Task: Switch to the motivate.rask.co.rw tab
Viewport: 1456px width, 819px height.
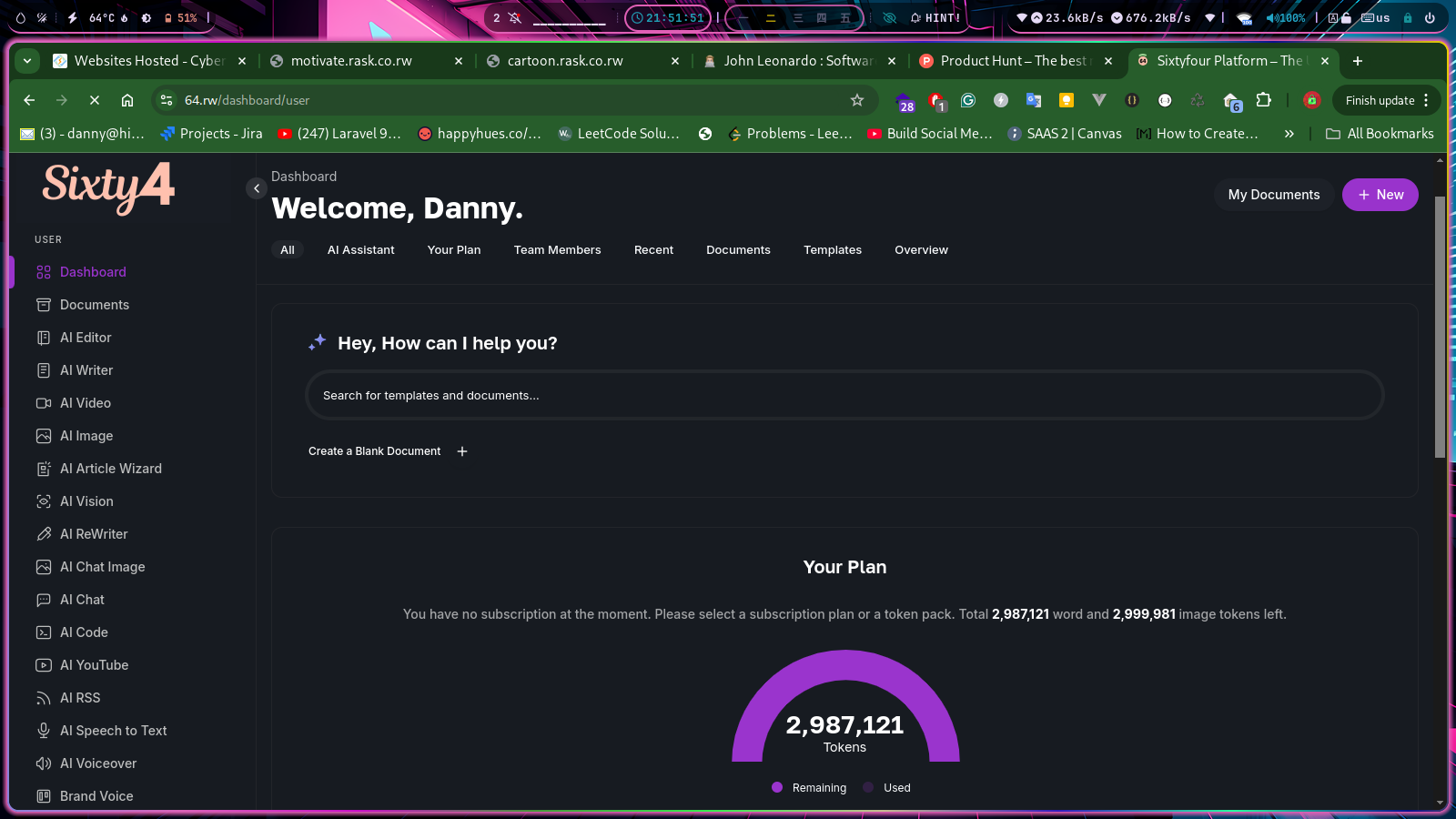Action: click(x=351, y=61)
